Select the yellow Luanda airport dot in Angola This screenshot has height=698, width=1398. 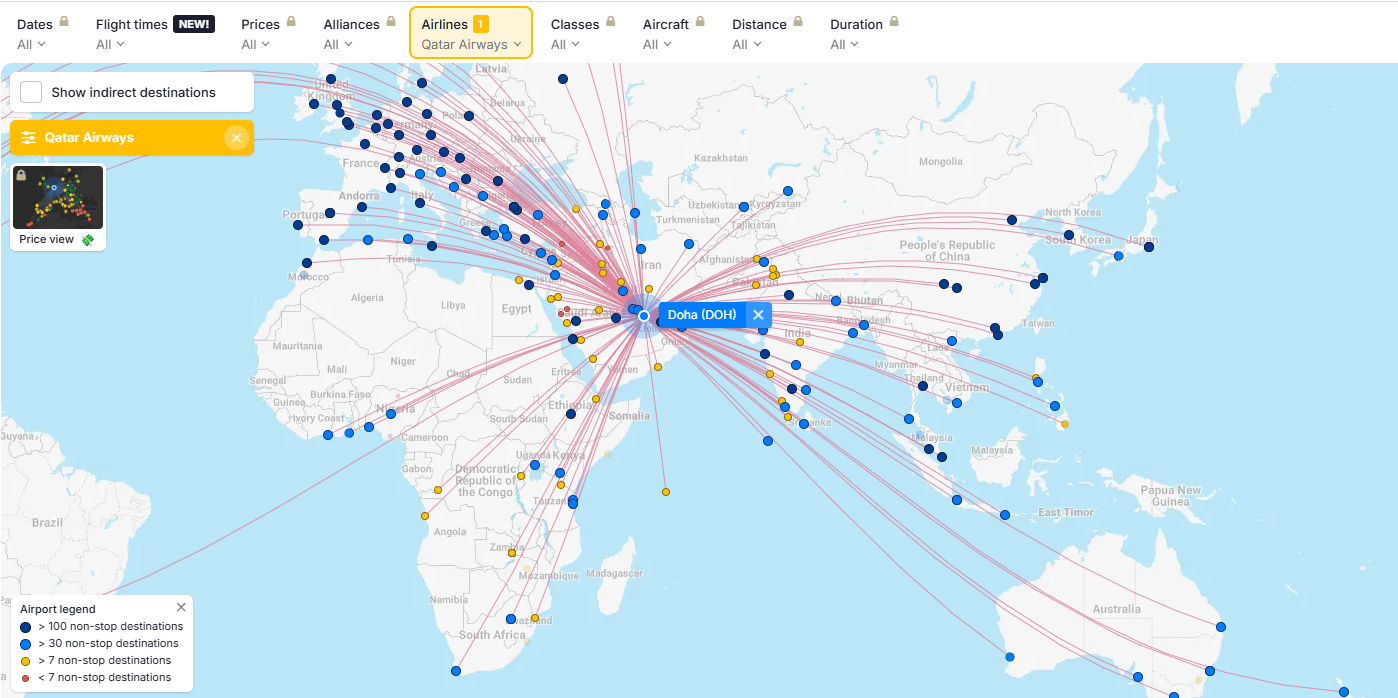point(425,517)
